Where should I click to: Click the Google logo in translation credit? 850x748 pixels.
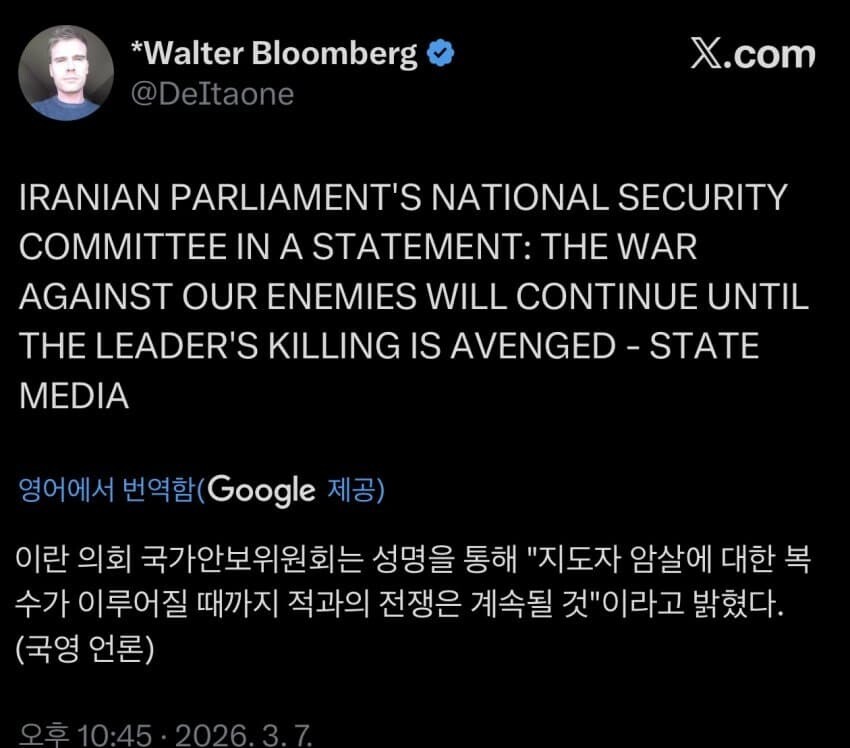click(263, 489)
